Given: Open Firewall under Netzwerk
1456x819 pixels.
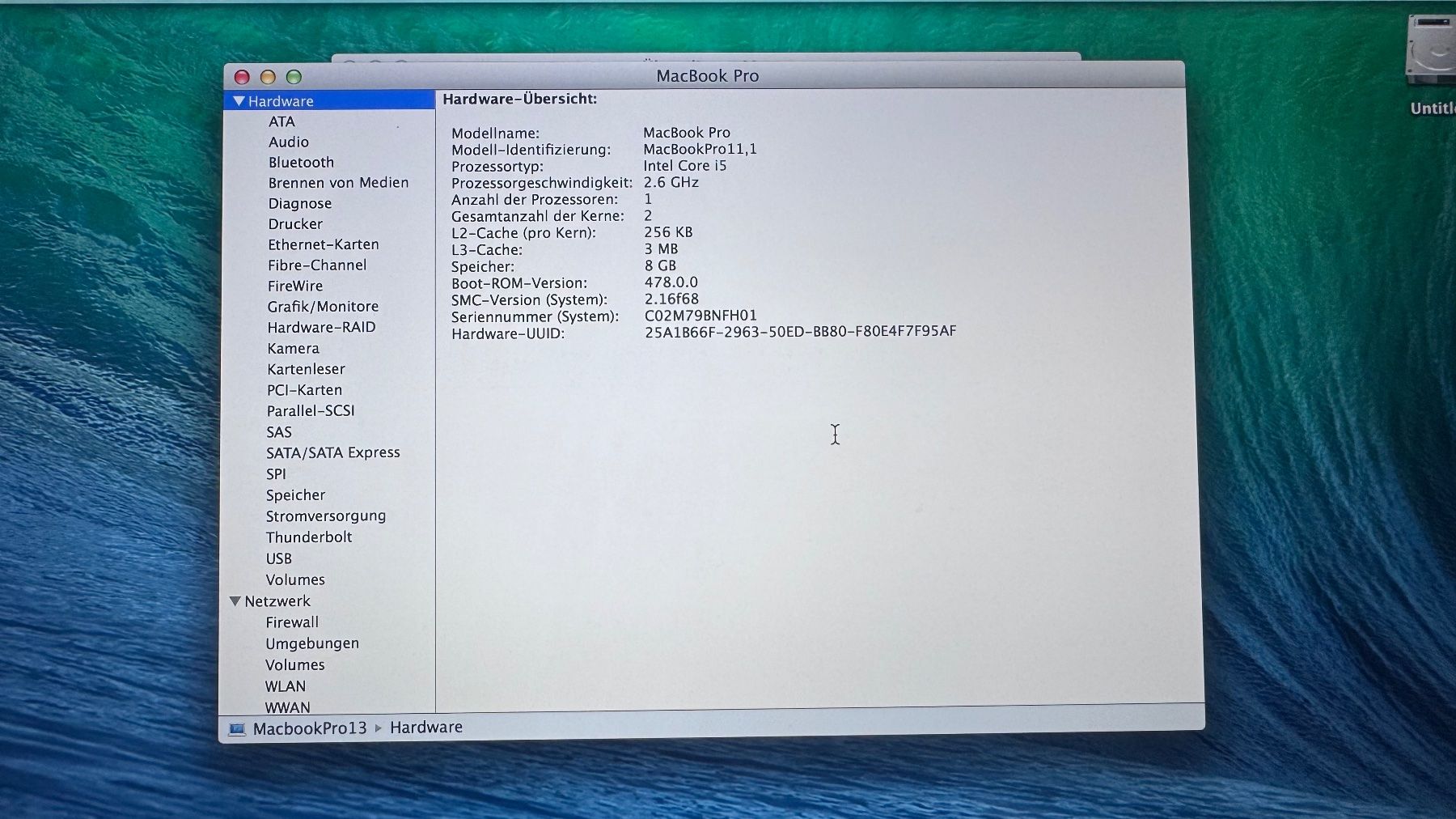Looking at the screenshot, I should click(292, 622).
